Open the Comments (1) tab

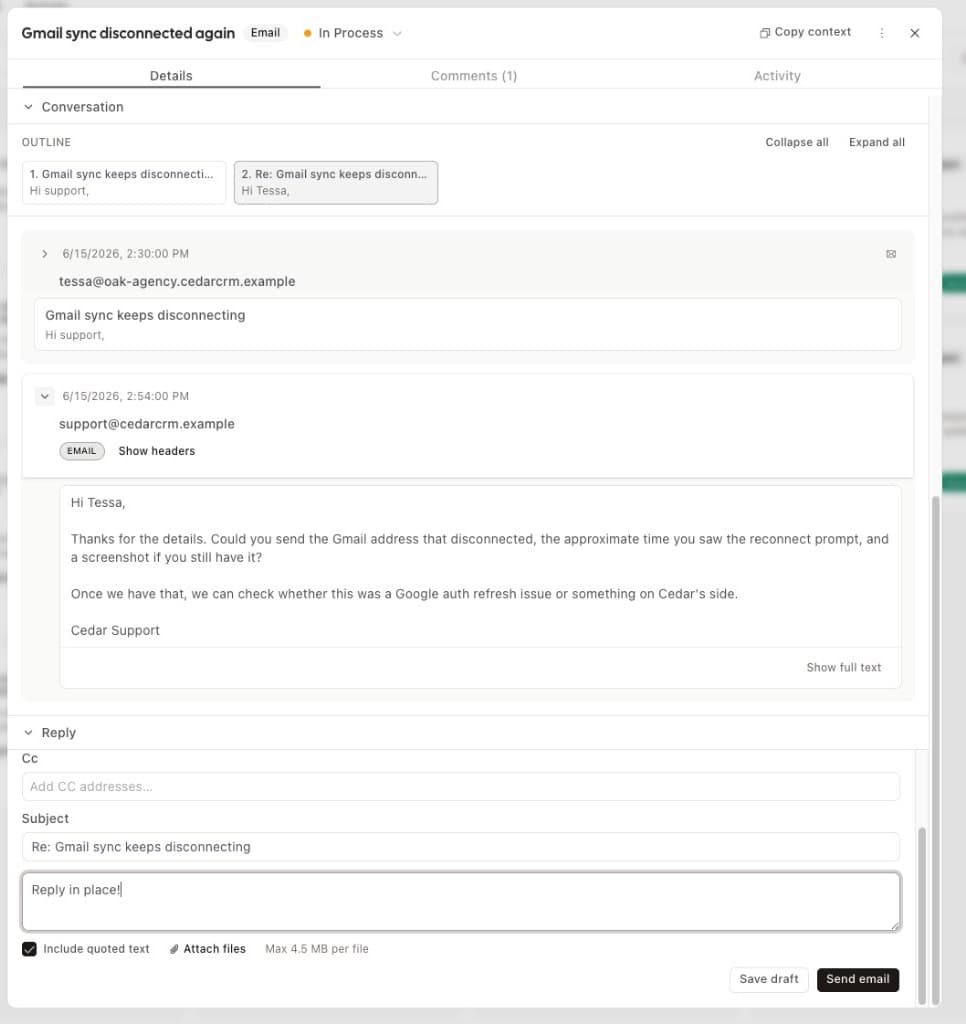(x=474, y=76)
